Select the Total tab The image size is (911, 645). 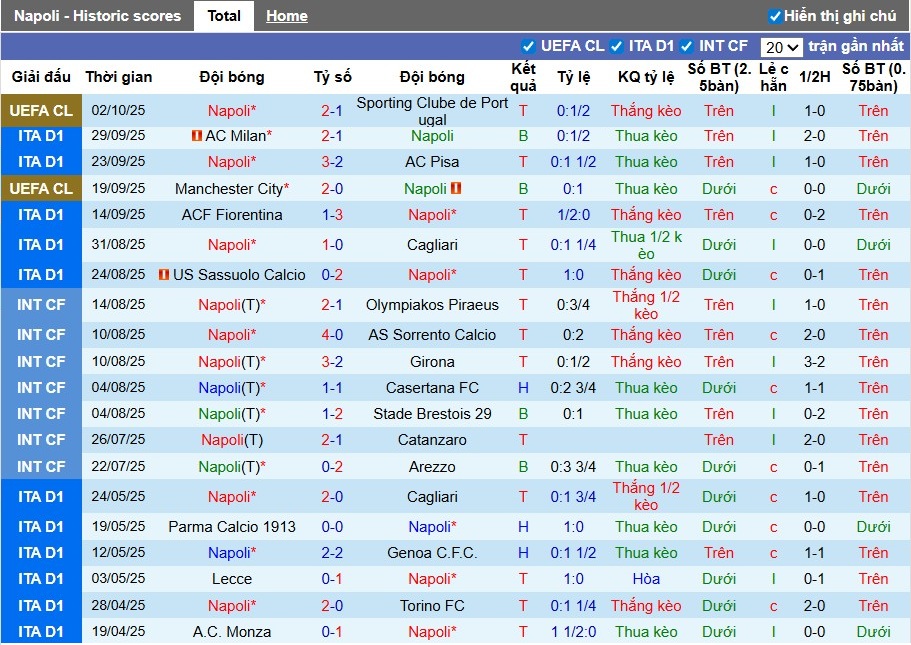[224, 16]
